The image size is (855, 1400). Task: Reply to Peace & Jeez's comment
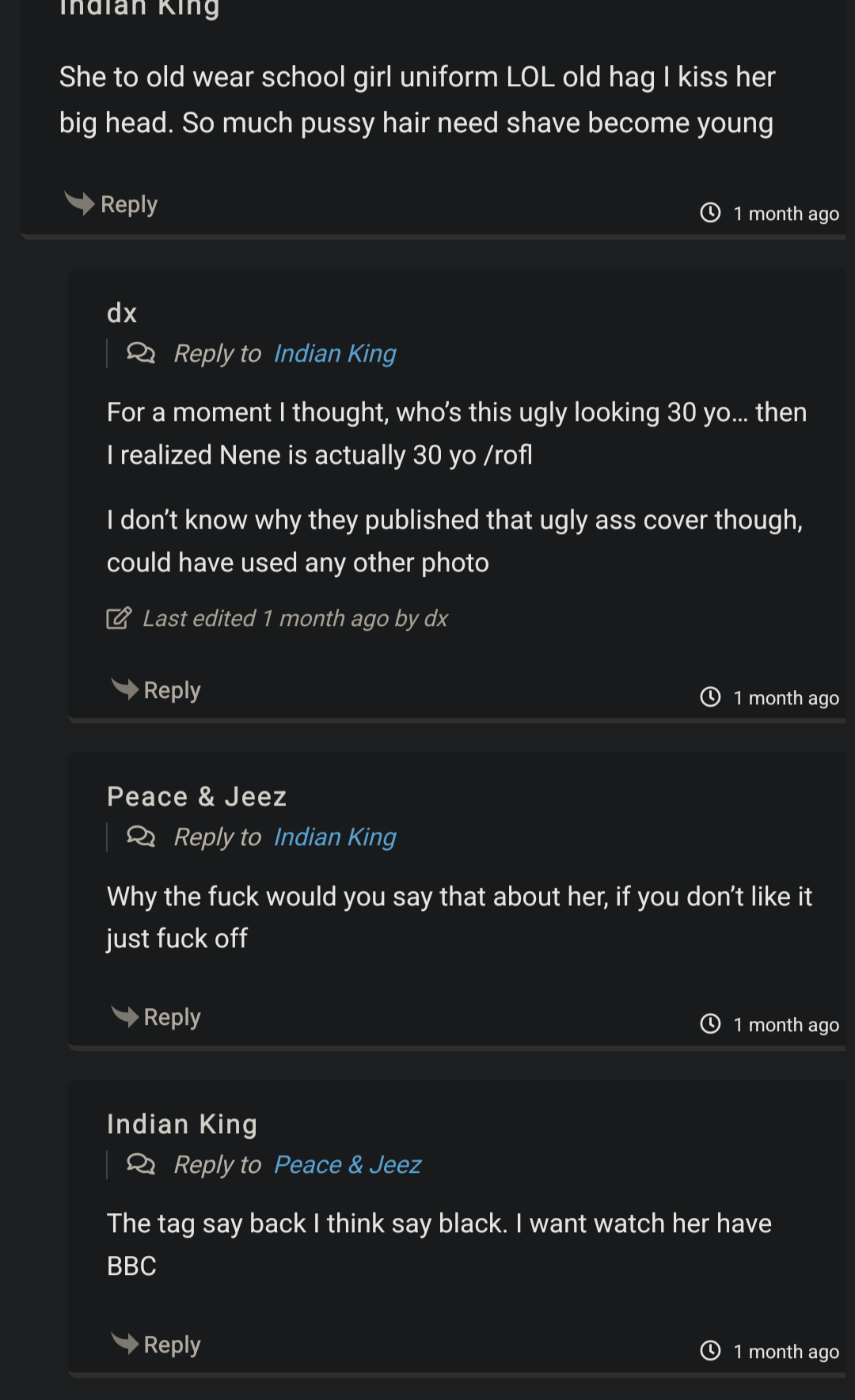[x=156, y=1017]
